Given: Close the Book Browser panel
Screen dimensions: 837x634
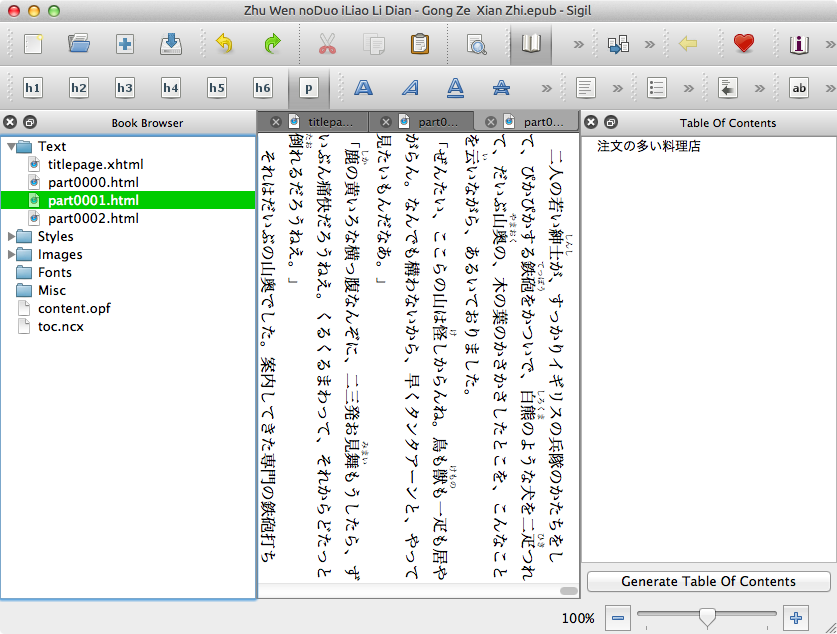Looking at the screenshot, I should pyautogui.click(x=10, y=122).
